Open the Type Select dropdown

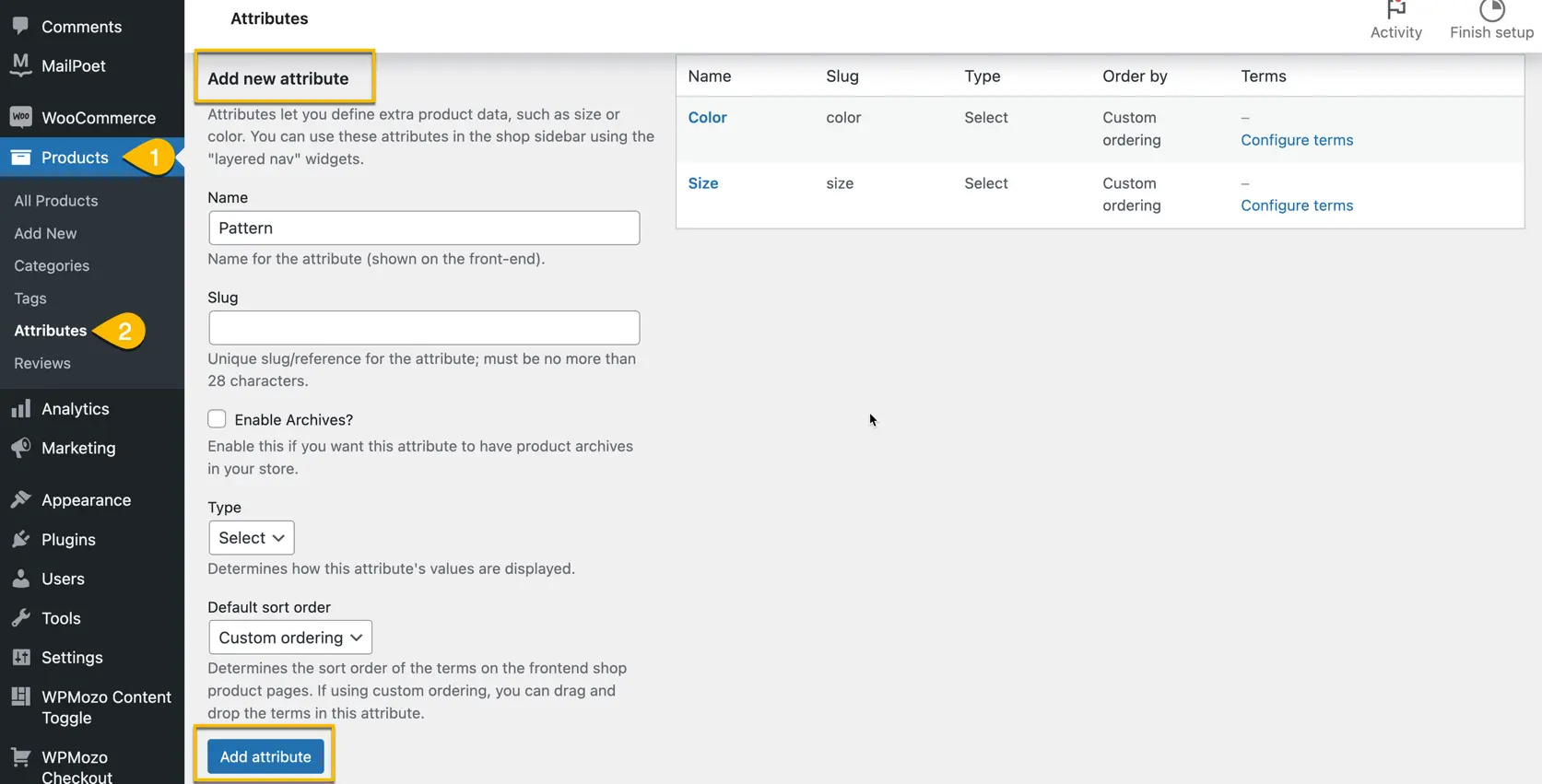(x=251, y=538)
